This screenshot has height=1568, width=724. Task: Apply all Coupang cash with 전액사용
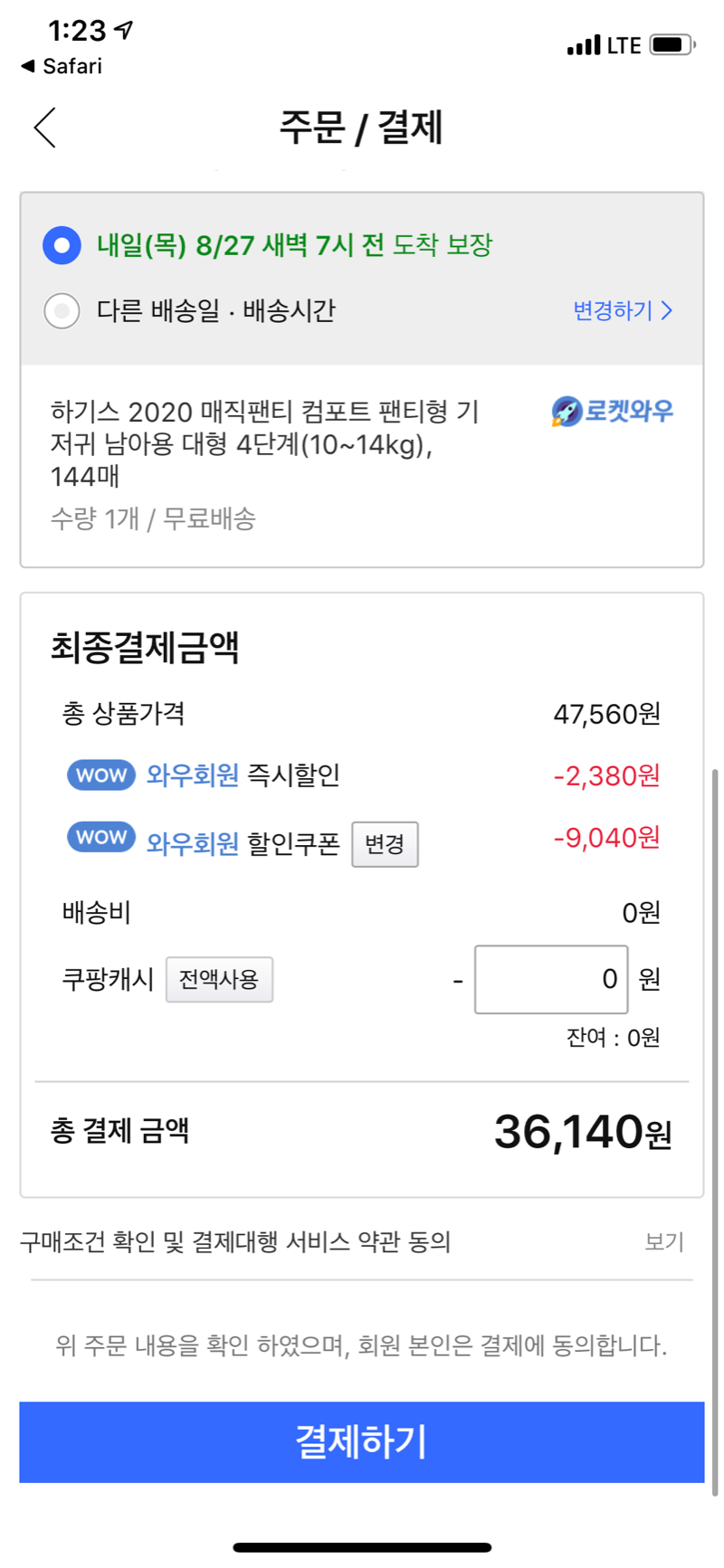click(x=219, y=979)
